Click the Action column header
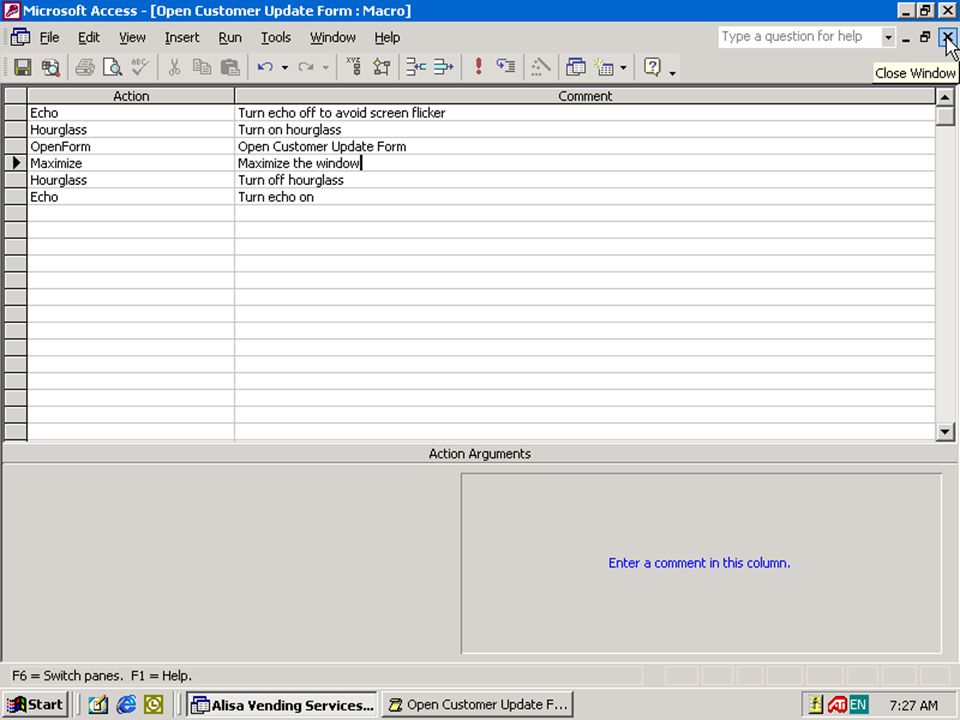960x720 pixels. pos(131,96)
